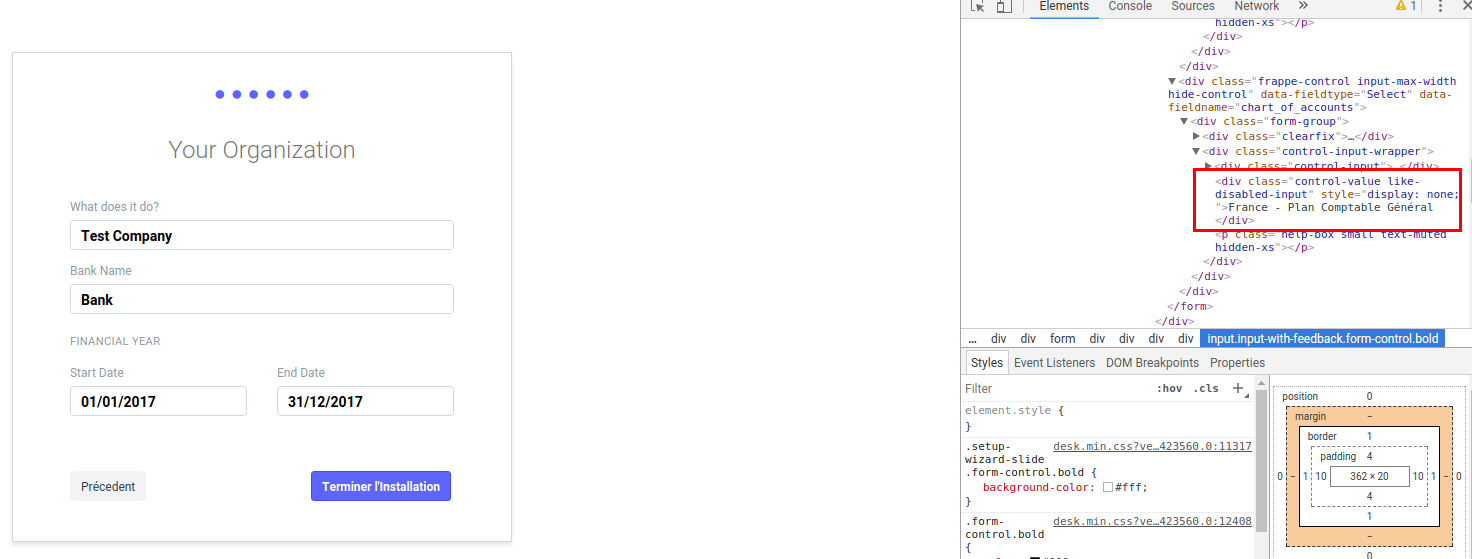Image resolution: width=1472 pixels, height=559 pixels.
Task: Focus the Bank Name input field
Action: coord(262,300)
